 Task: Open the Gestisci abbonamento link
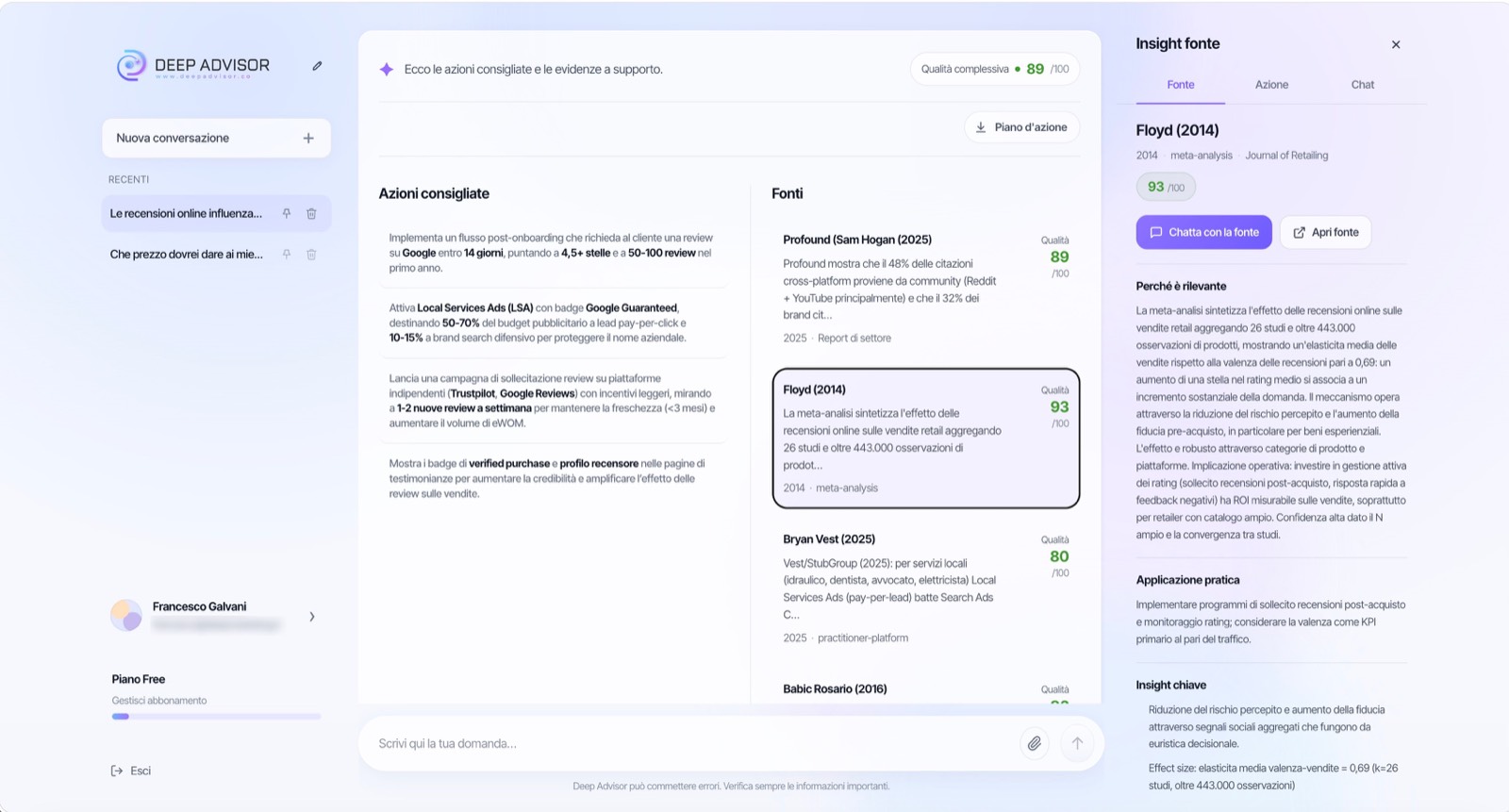[x=159, y=701]
